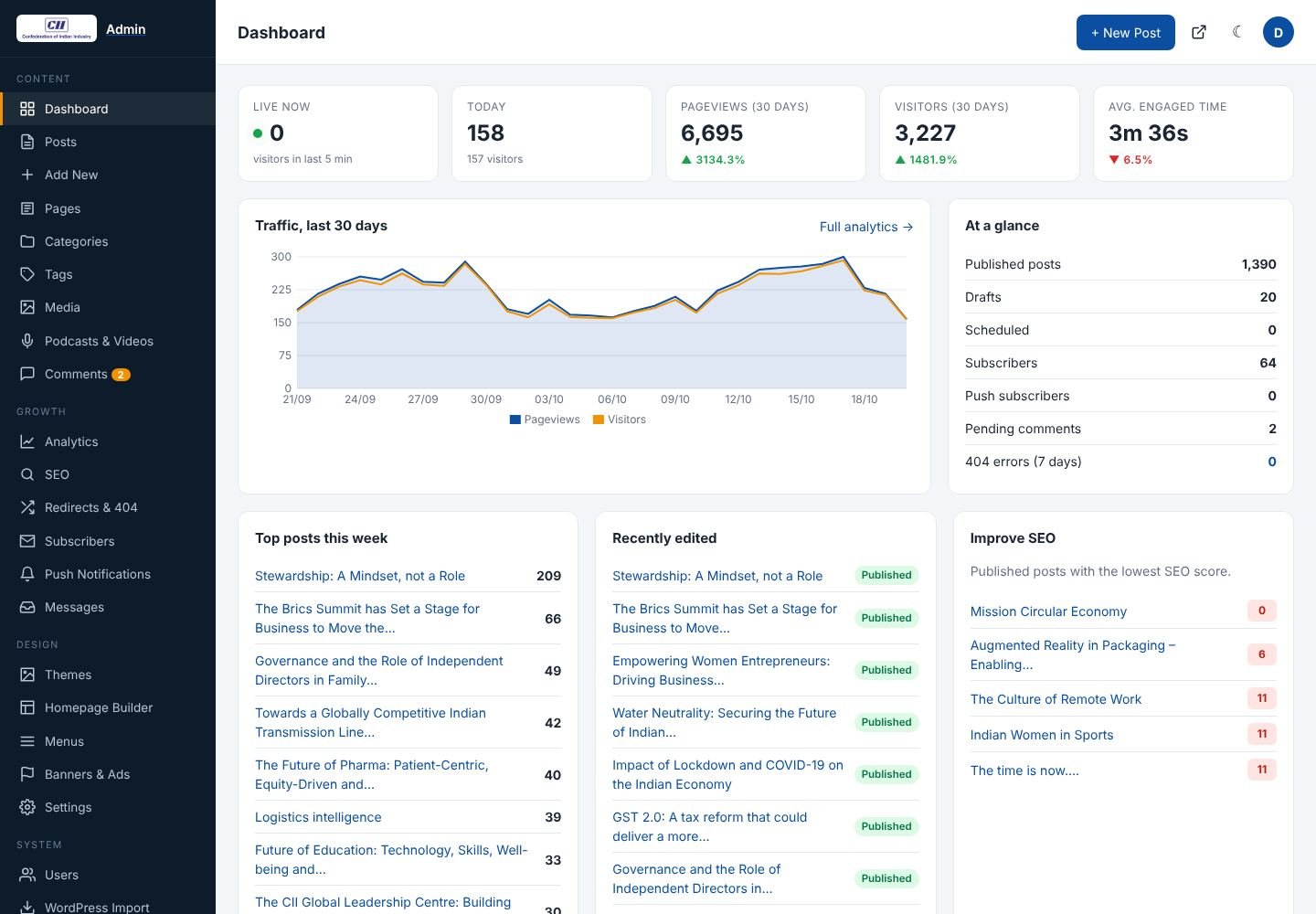Select Menus in the sidebar
1316x914 pixels.
click(108, 741)
